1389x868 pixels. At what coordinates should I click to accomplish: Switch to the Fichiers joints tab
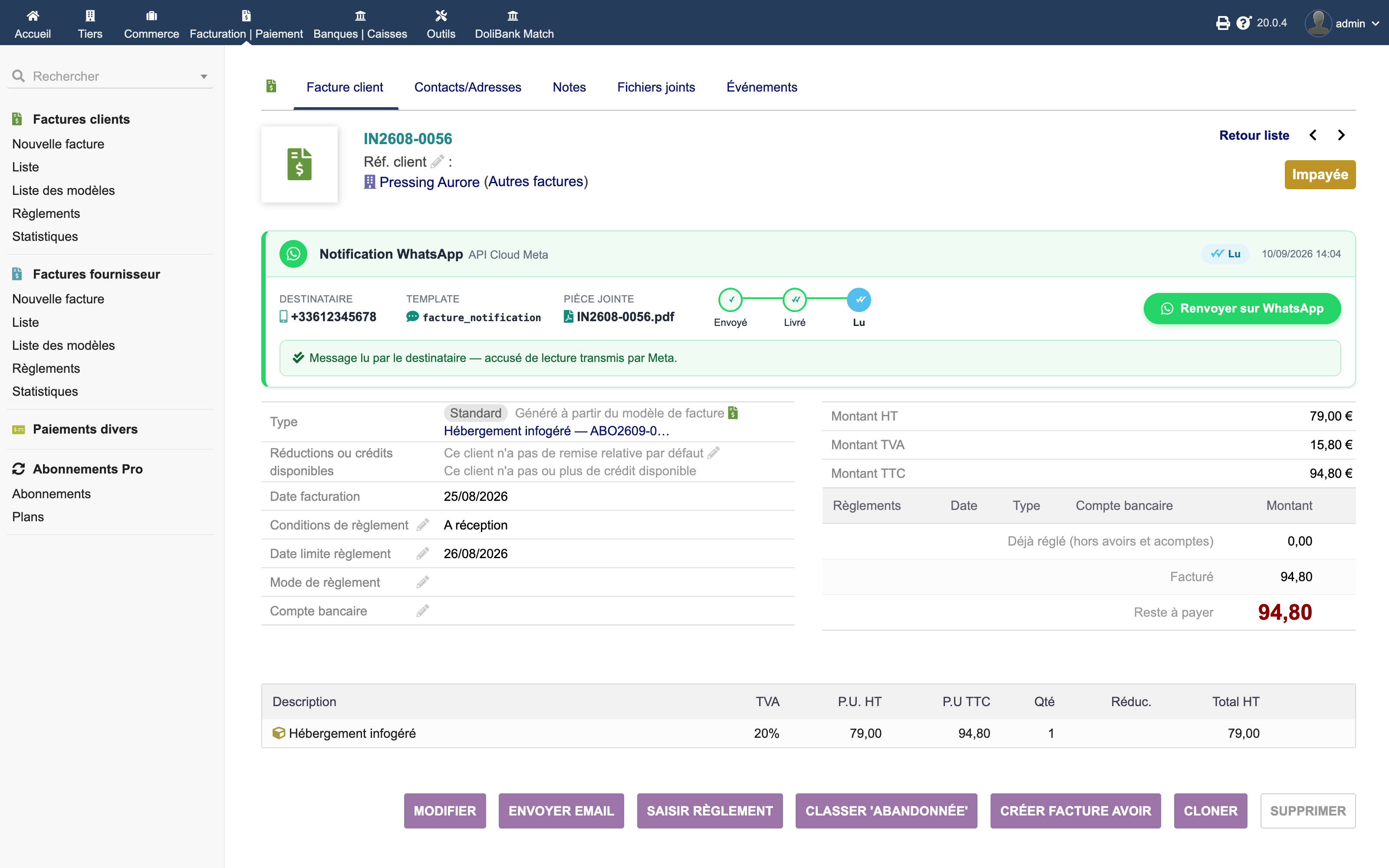[x=656, y=87]
